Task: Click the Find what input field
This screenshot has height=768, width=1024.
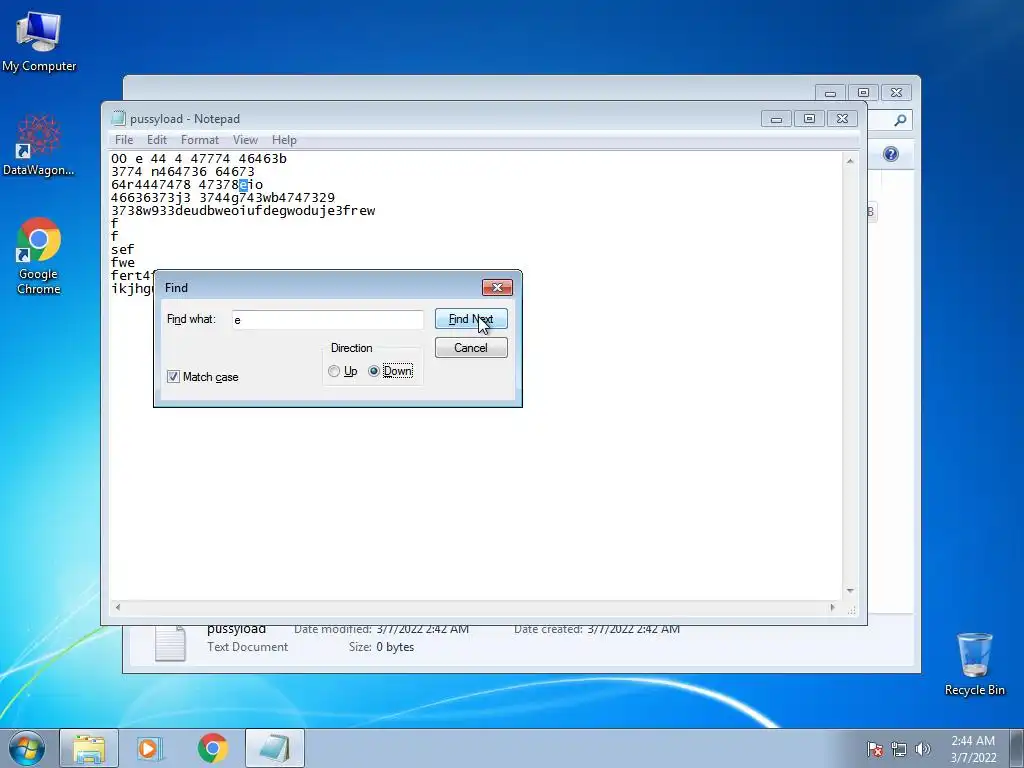Action: click(x=328, y=319)
